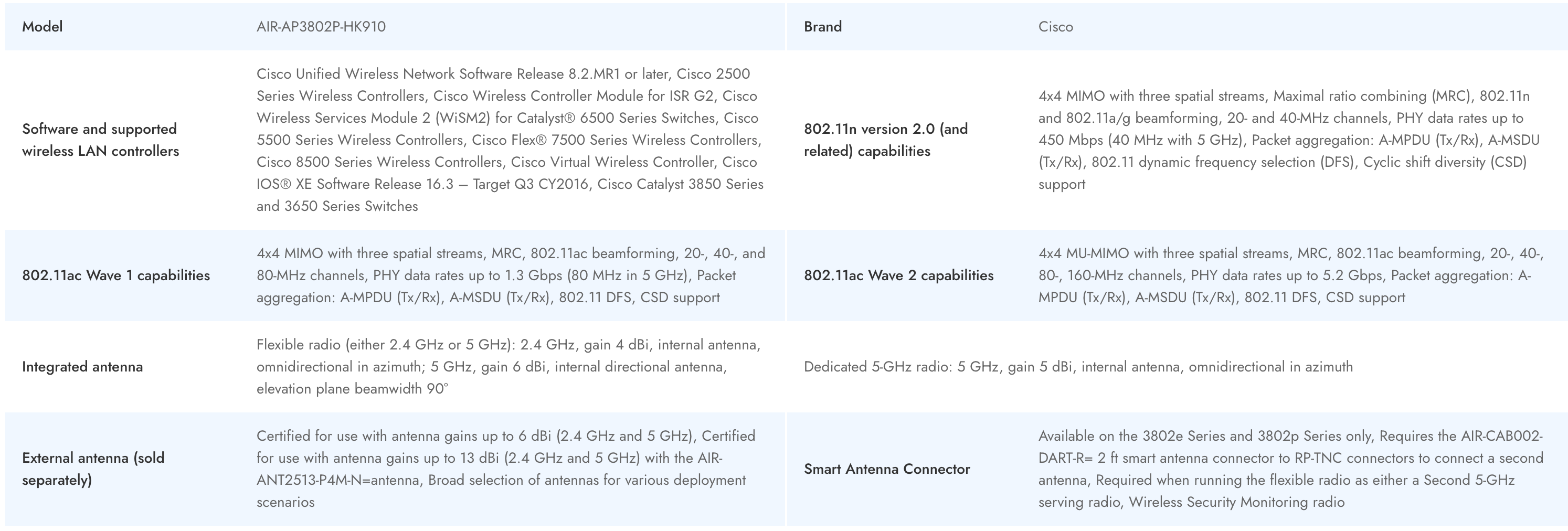The image size is (1568, 531).
Task: Click the Dedicated 5-GHz radio text
Action: 1078,367
